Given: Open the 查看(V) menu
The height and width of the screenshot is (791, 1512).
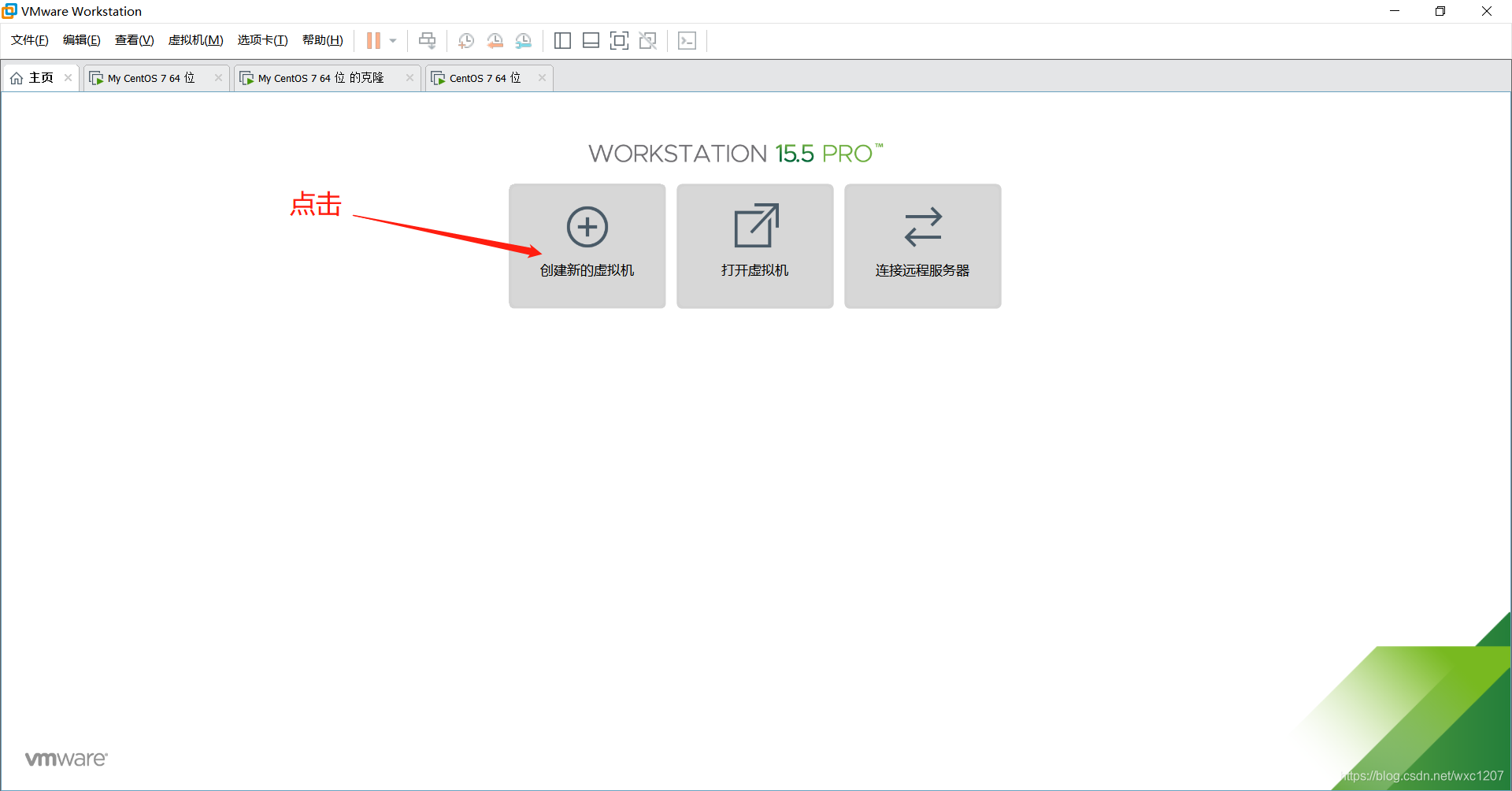Looking at the screenshot, I should click(x=135, y=40).
